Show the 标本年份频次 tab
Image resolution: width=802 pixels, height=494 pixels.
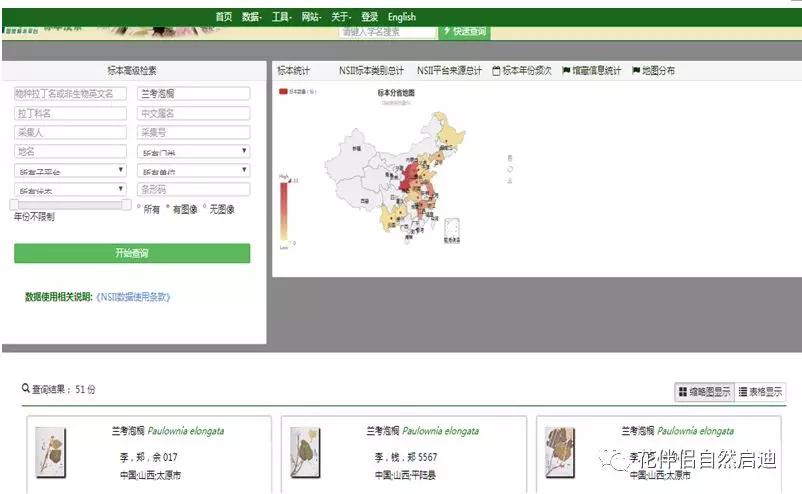tap(522, 71)
